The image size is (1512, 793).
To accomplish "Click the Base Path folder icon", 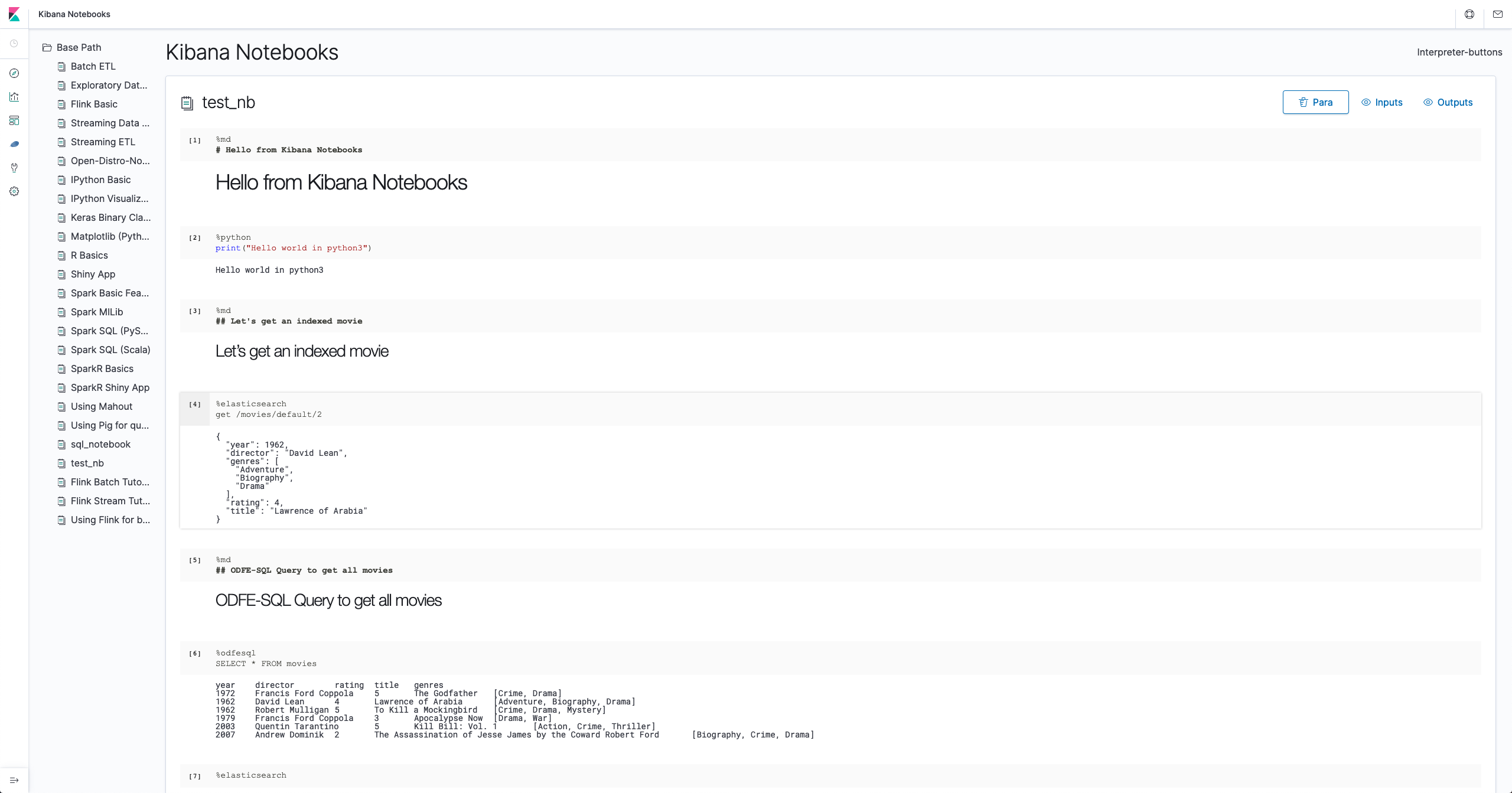I will coord(47,48).
